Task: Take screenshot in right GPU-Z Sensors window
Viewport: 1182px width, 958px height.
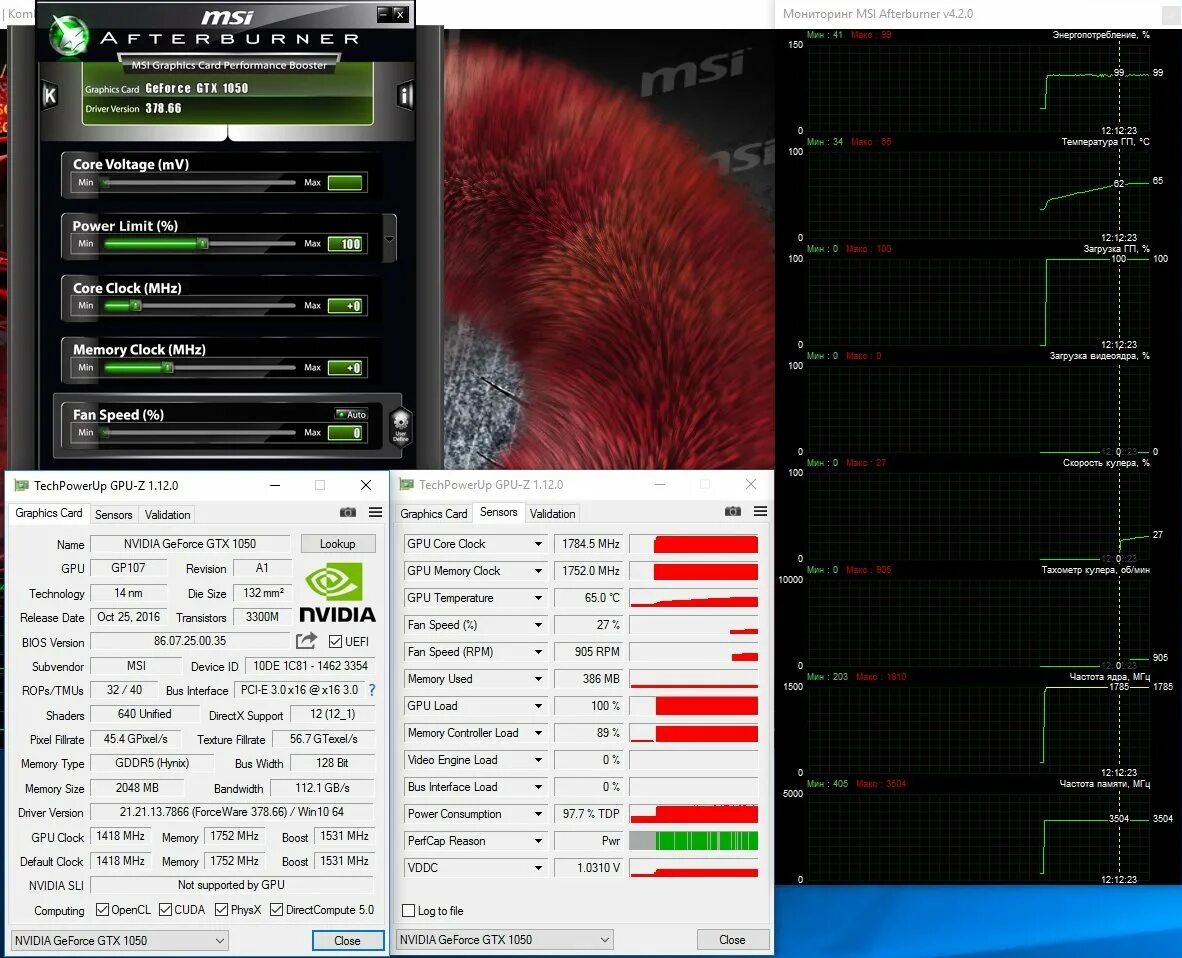Action: tap(733, 511)
